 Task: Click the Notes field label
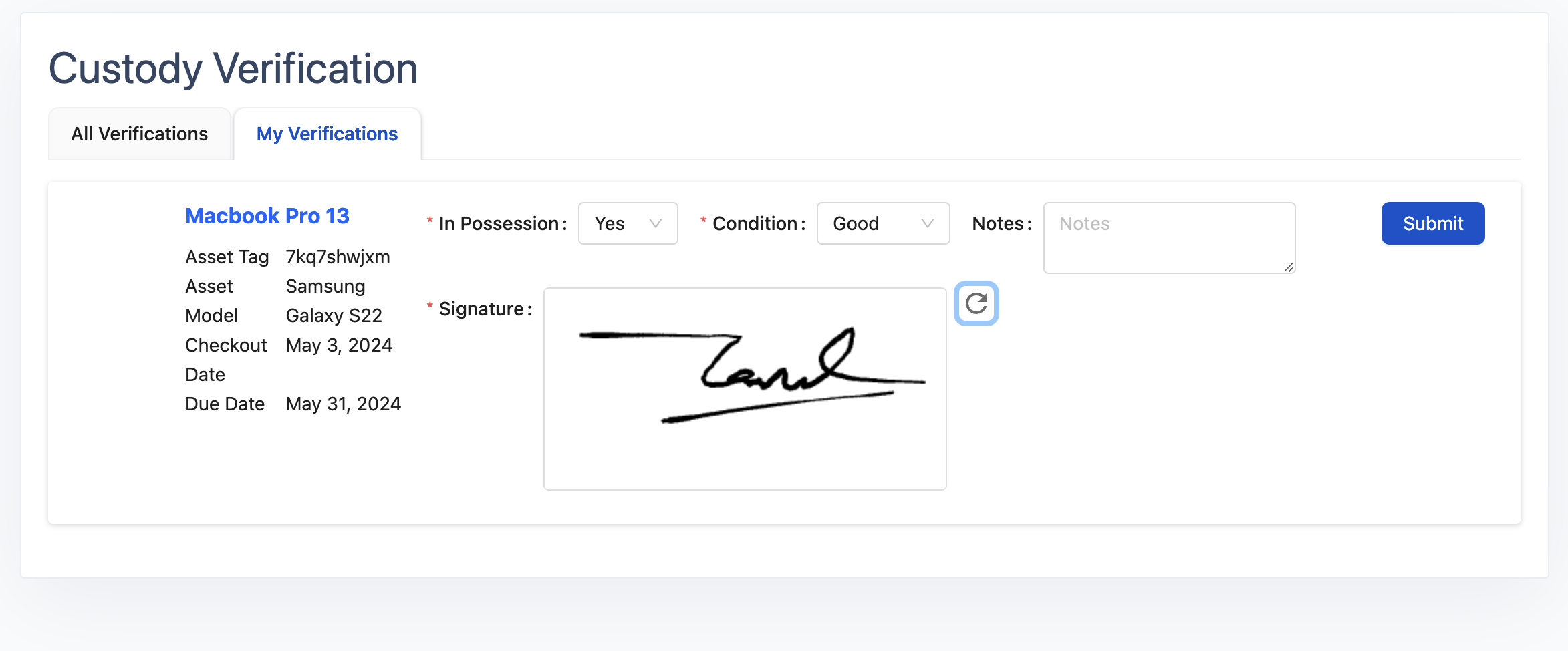point(999,223)
